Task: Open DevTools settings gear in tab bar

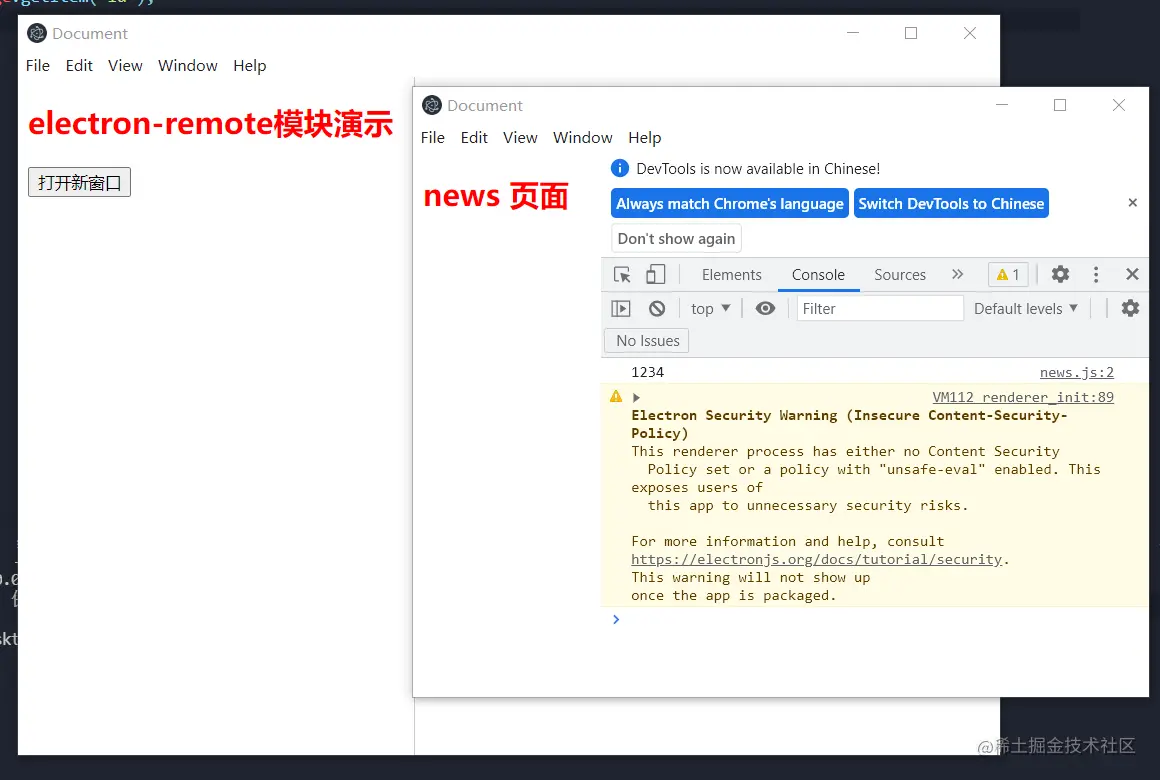Action: click(1060, 275)
